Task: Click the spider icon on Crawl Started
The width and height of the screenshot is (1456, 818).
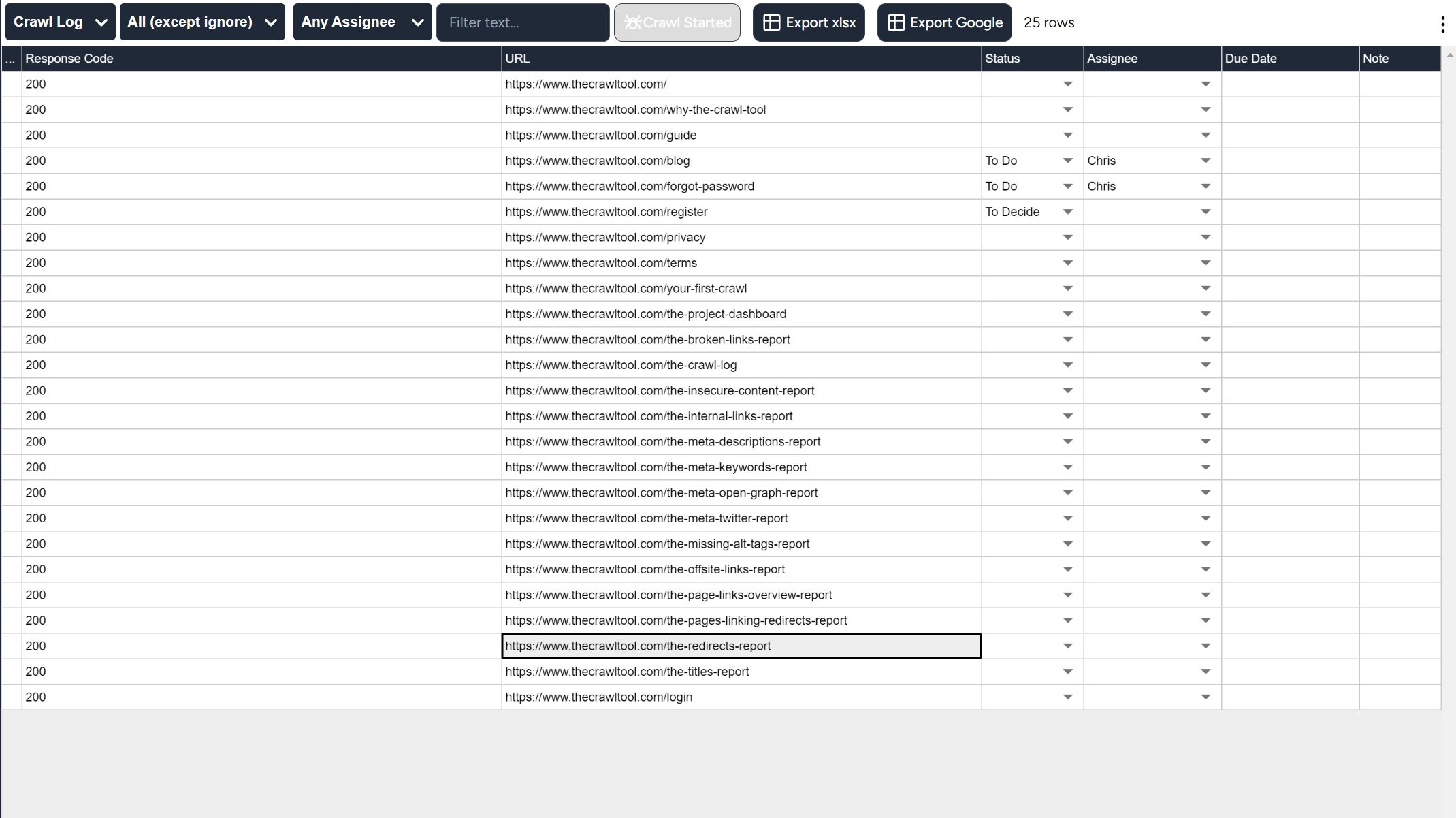Action: 632,22
